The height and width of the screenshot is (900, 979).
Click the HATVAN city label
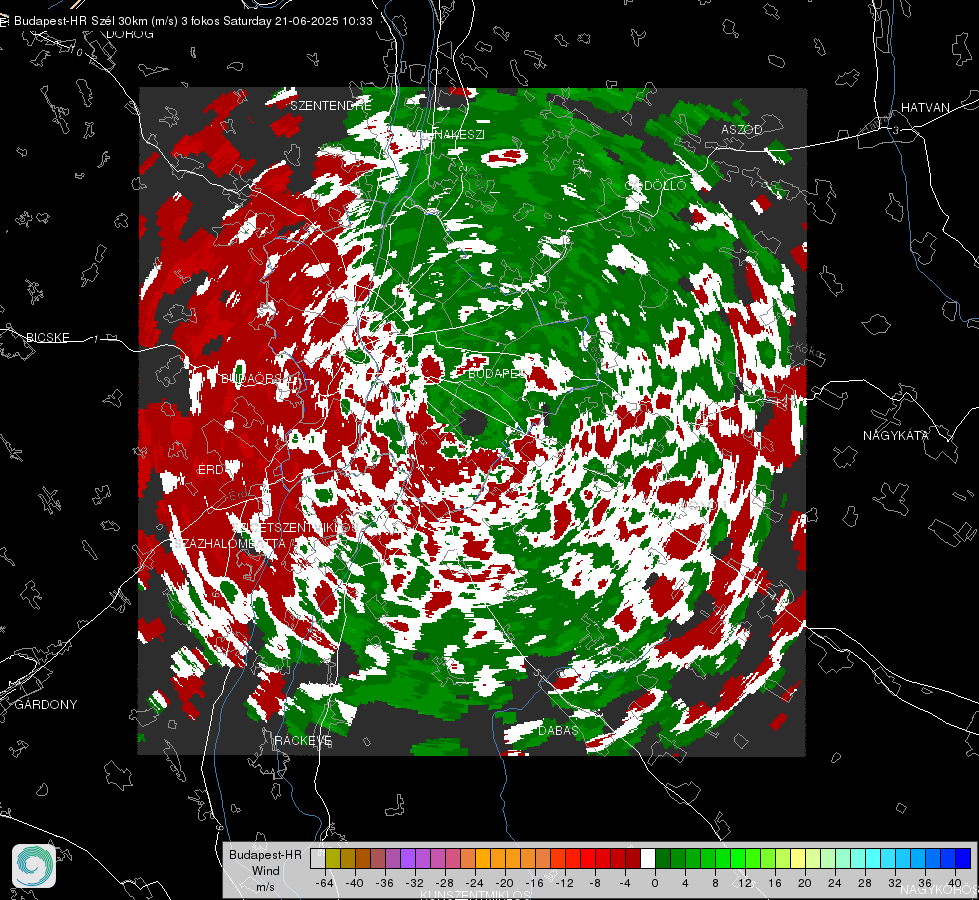pyautogui.click(x=925, y=107)
